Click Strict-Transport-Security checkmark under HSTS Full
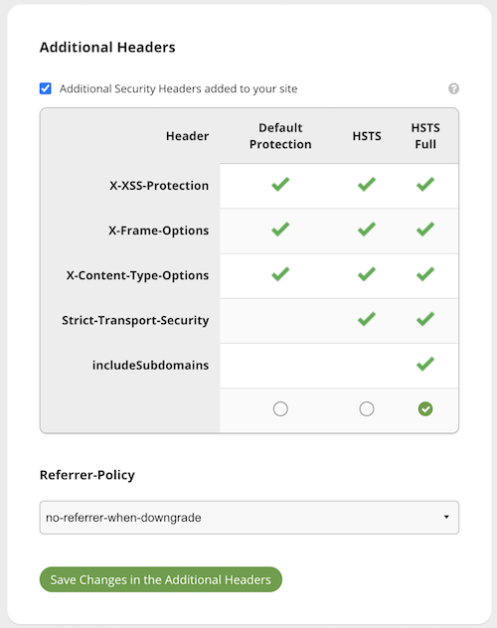Image resolution: width=497 pixels, height=628 pixels. [425, 319]
